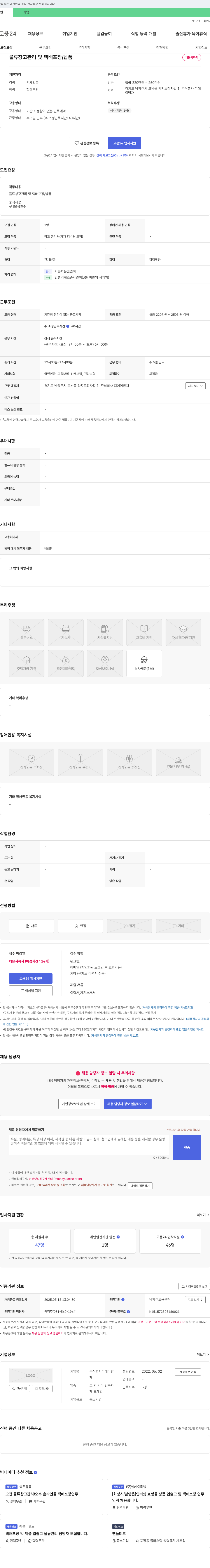The height and width of the screenshot is (1568, 210).
Task: Focus the 채용 담당자에게 질문하기 text area
Action: [89, 1145]
